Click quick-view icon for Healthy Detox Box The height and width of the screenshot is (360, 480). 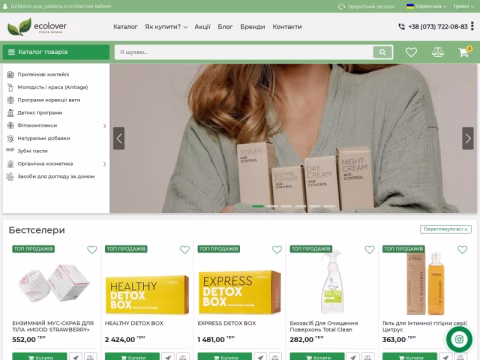point(168,357)
